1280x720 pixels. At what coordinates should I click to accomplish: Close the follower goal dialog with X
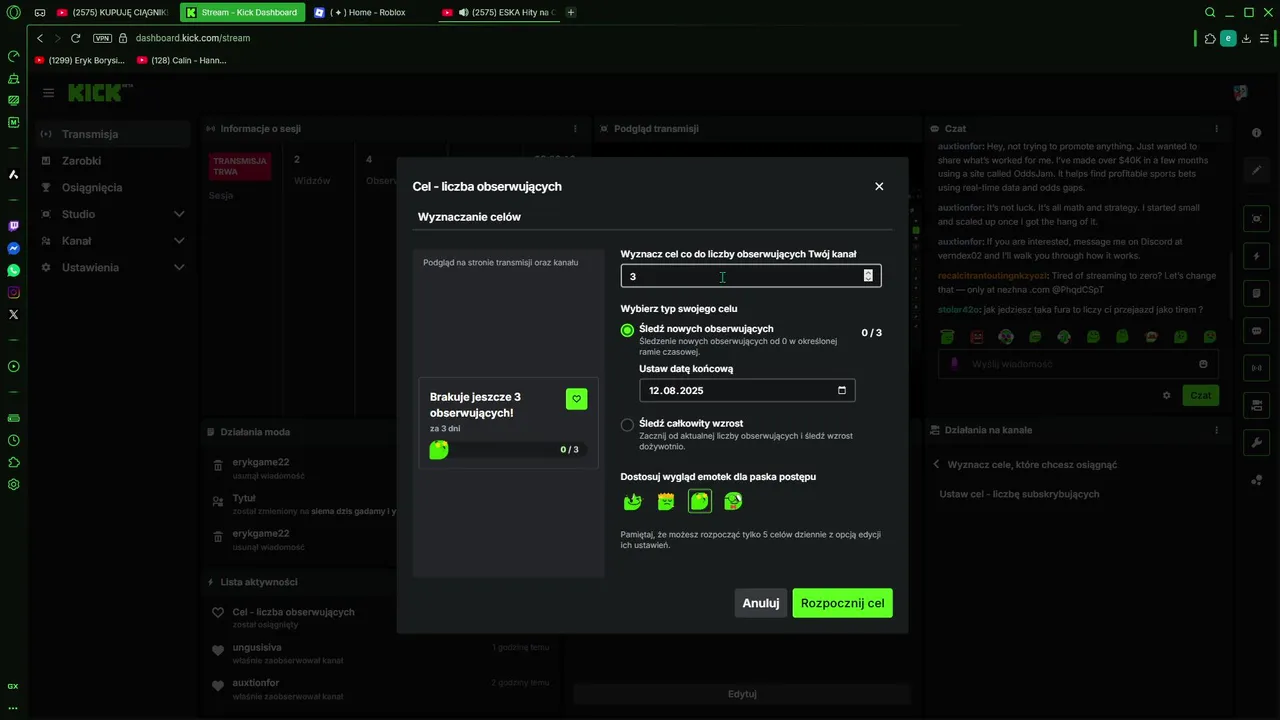click(879, 186)
